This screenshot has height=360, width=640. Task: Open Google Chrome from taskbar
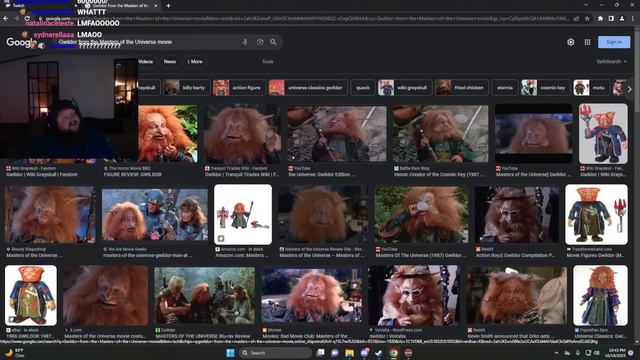393,353
